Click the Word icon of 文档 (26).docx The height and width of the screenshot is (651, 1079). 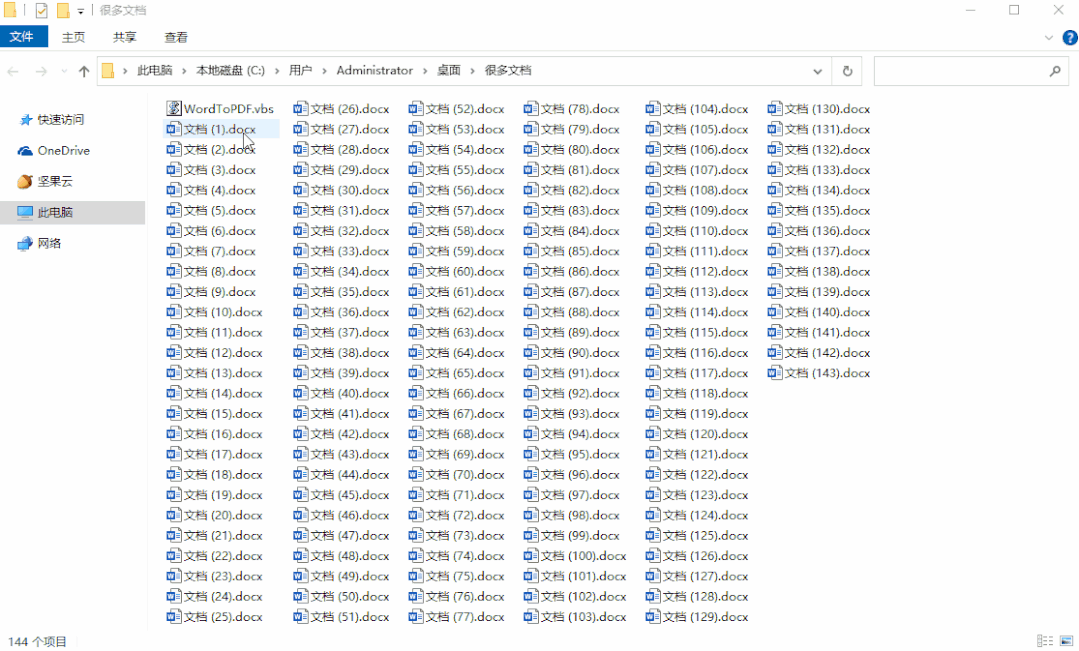point(300,109)
